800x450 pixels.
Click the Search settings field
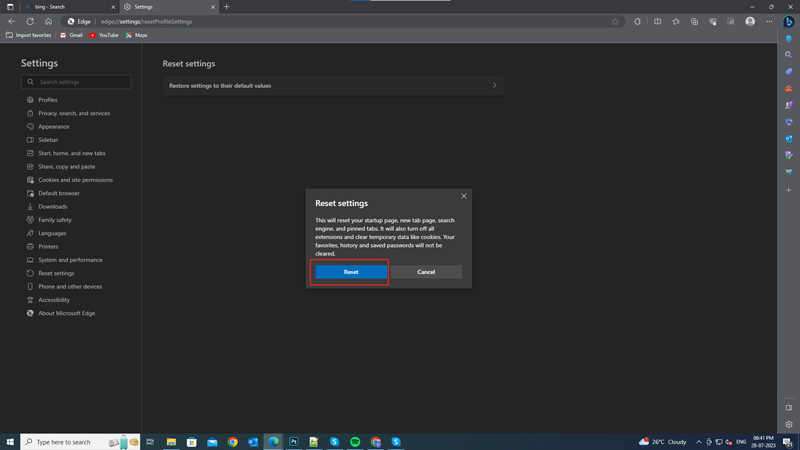click(76, 82)
